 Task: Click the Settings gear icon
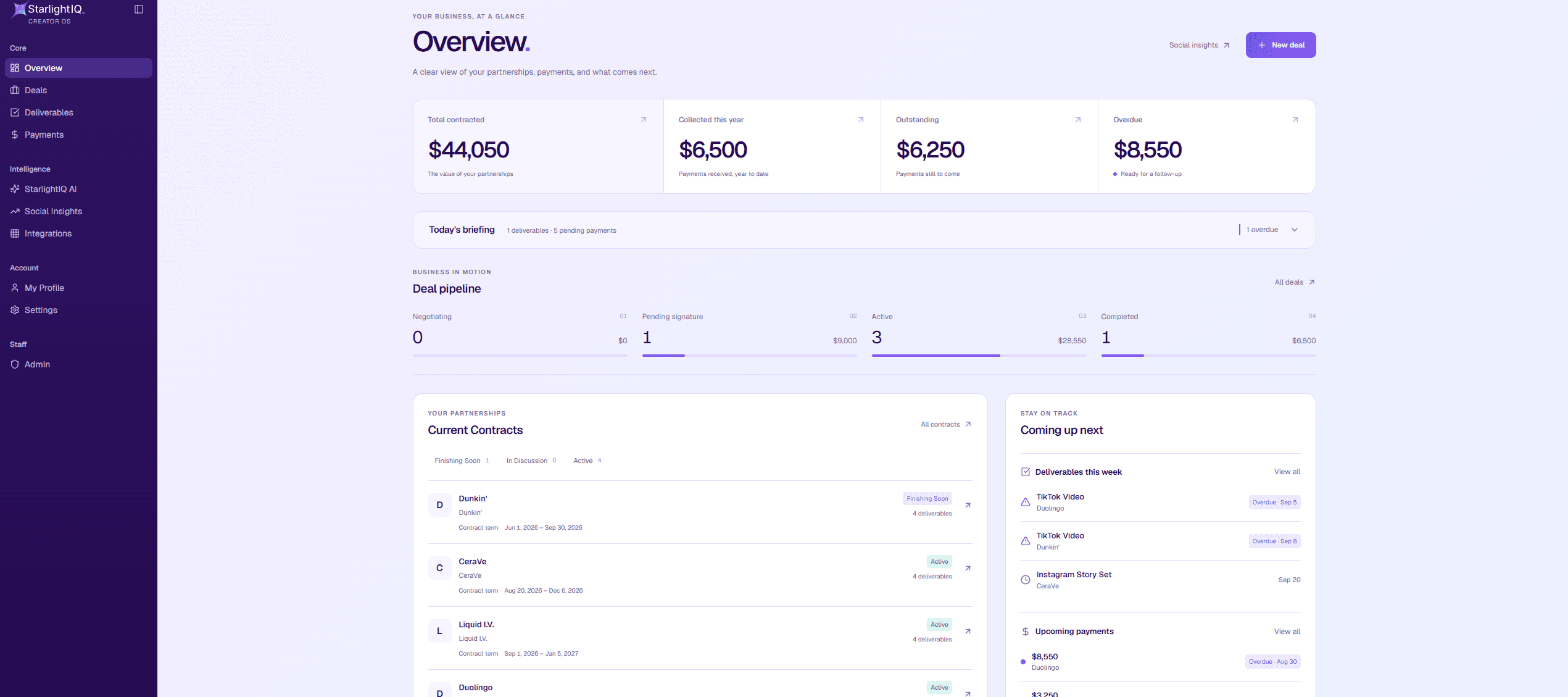pos(15,310)
